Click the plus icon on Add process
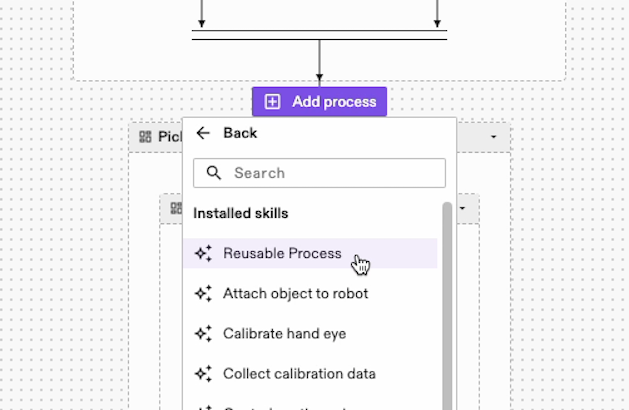The width and height of the screenshot is (629, 410). pyautogui.click(x=272, y=102)
